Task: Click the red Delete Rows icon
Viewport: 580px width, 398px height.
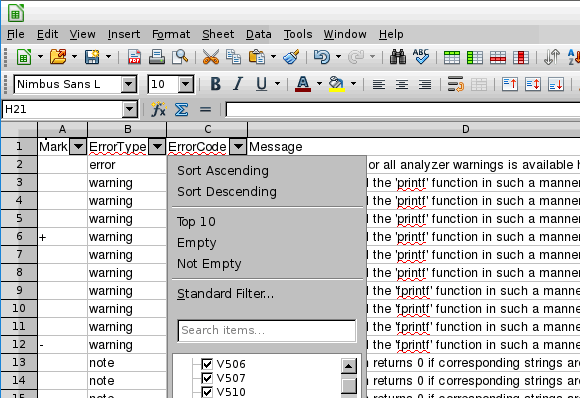Action: pyautogui.click(x=498, y=58)
